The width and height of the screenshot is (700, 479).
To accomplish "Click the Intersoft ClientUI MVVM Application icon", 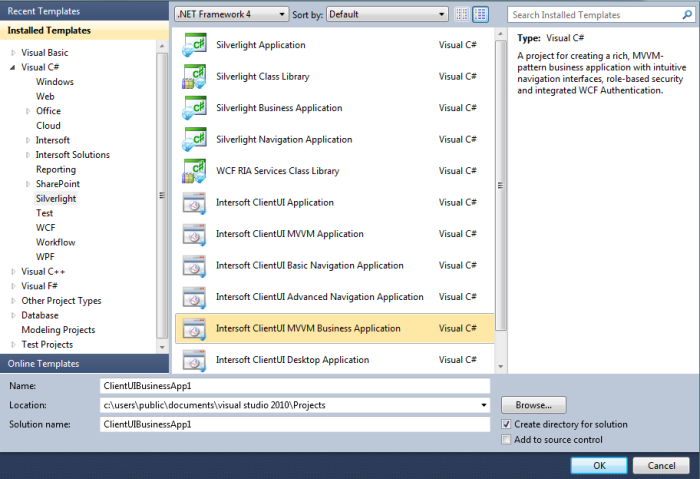I will tap(194, 234).
